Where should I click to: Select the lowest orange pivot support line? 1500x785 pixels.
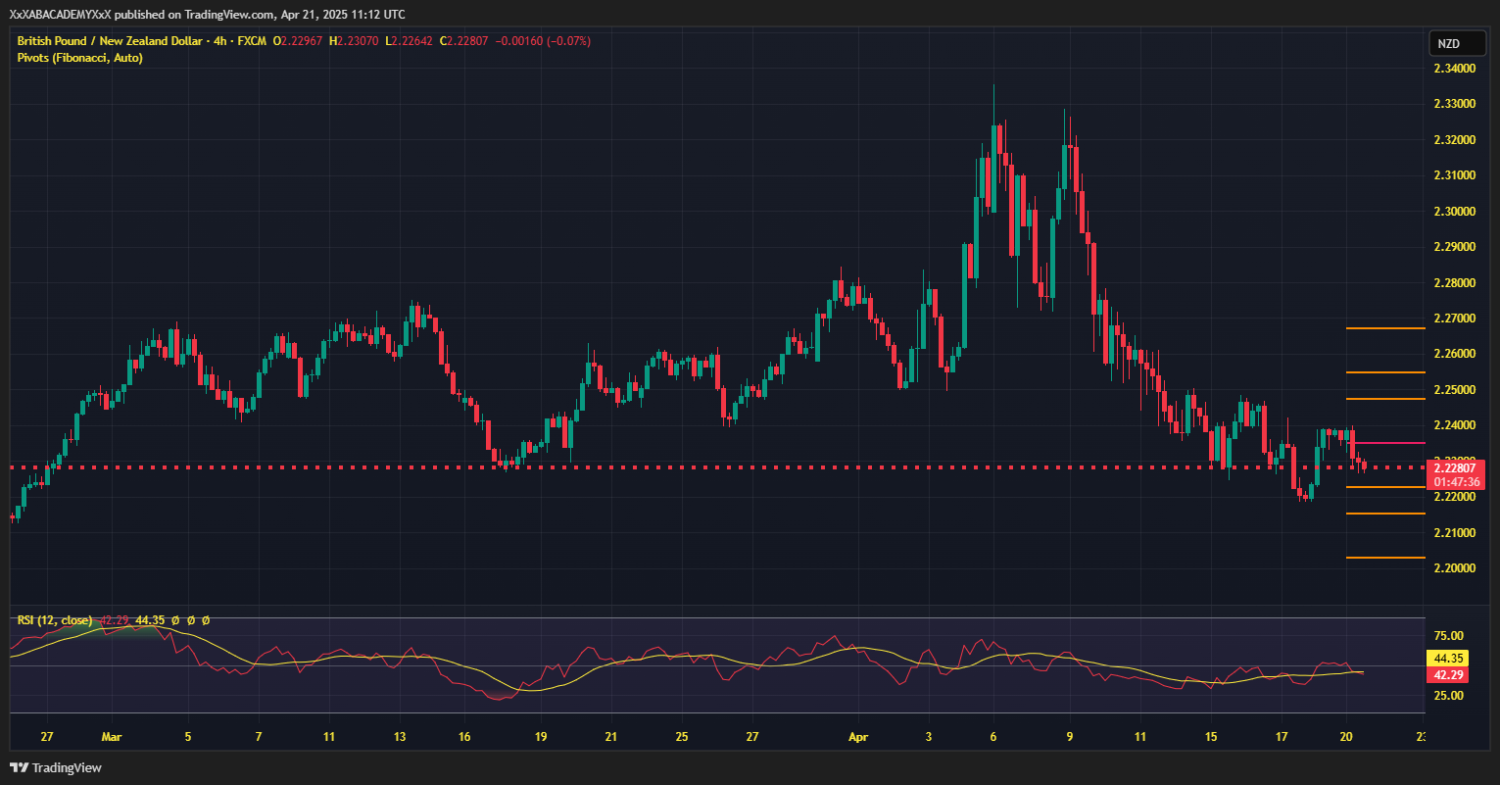pos(1385,558)
